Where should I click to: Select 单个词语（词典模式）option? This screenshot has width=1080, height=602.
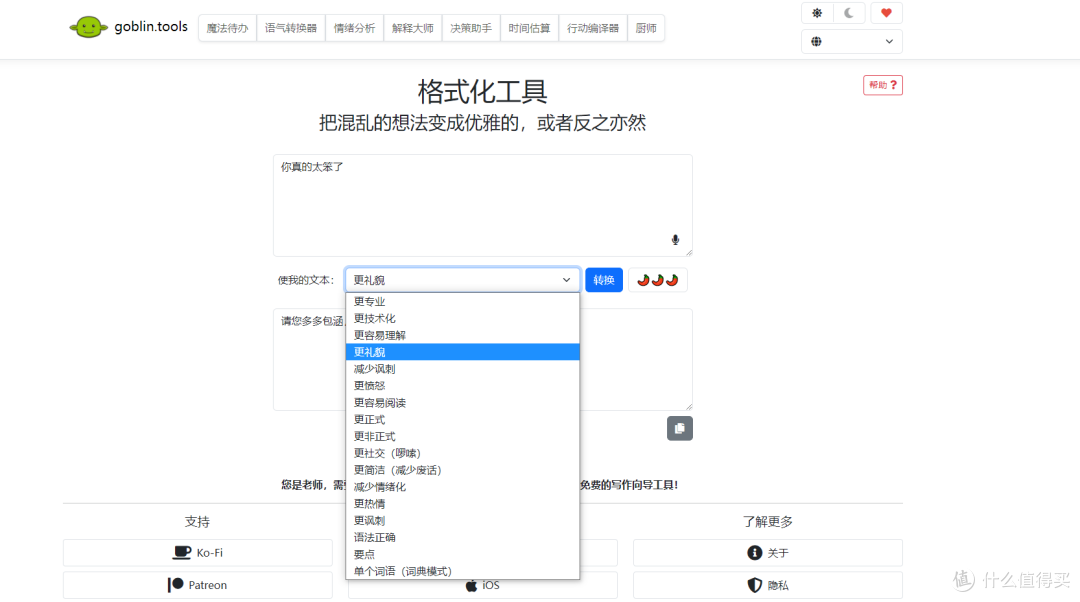[462, 572]
